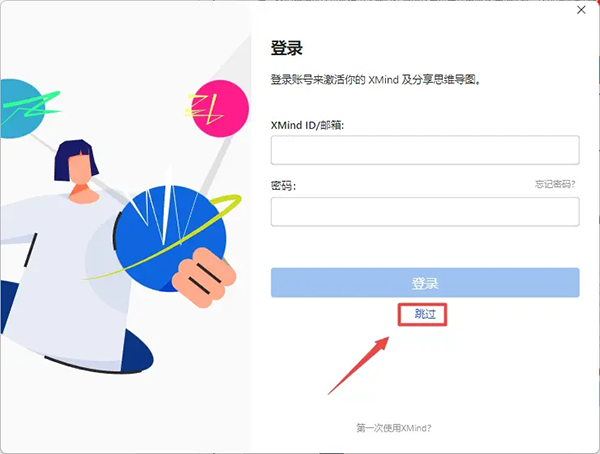Click the 登录账号来激活你的 XMind description text
The image size is (600, 454).
375,80
